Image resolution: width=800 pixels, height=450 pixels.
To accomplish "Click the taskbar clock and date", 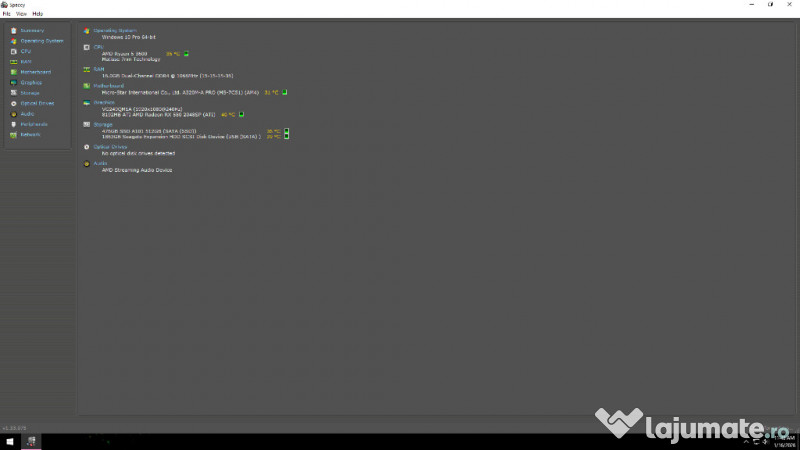I will pos(784,441).
